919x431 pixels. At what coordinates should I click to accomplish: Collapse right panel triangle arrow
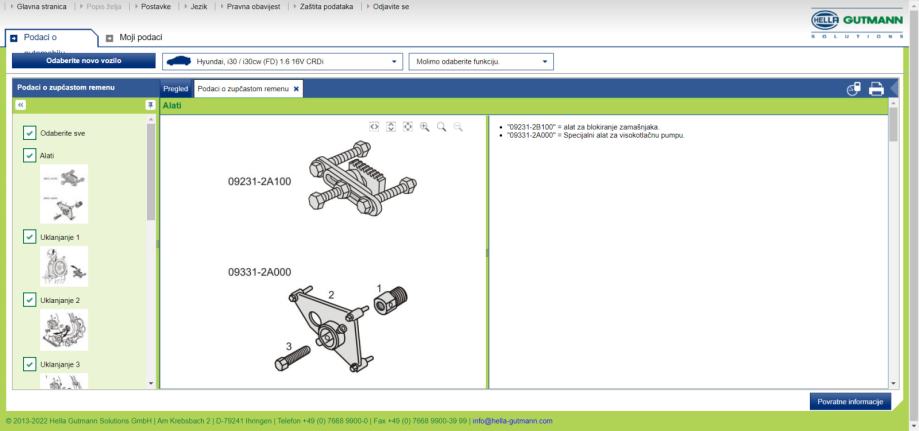(x=894, y=89)
